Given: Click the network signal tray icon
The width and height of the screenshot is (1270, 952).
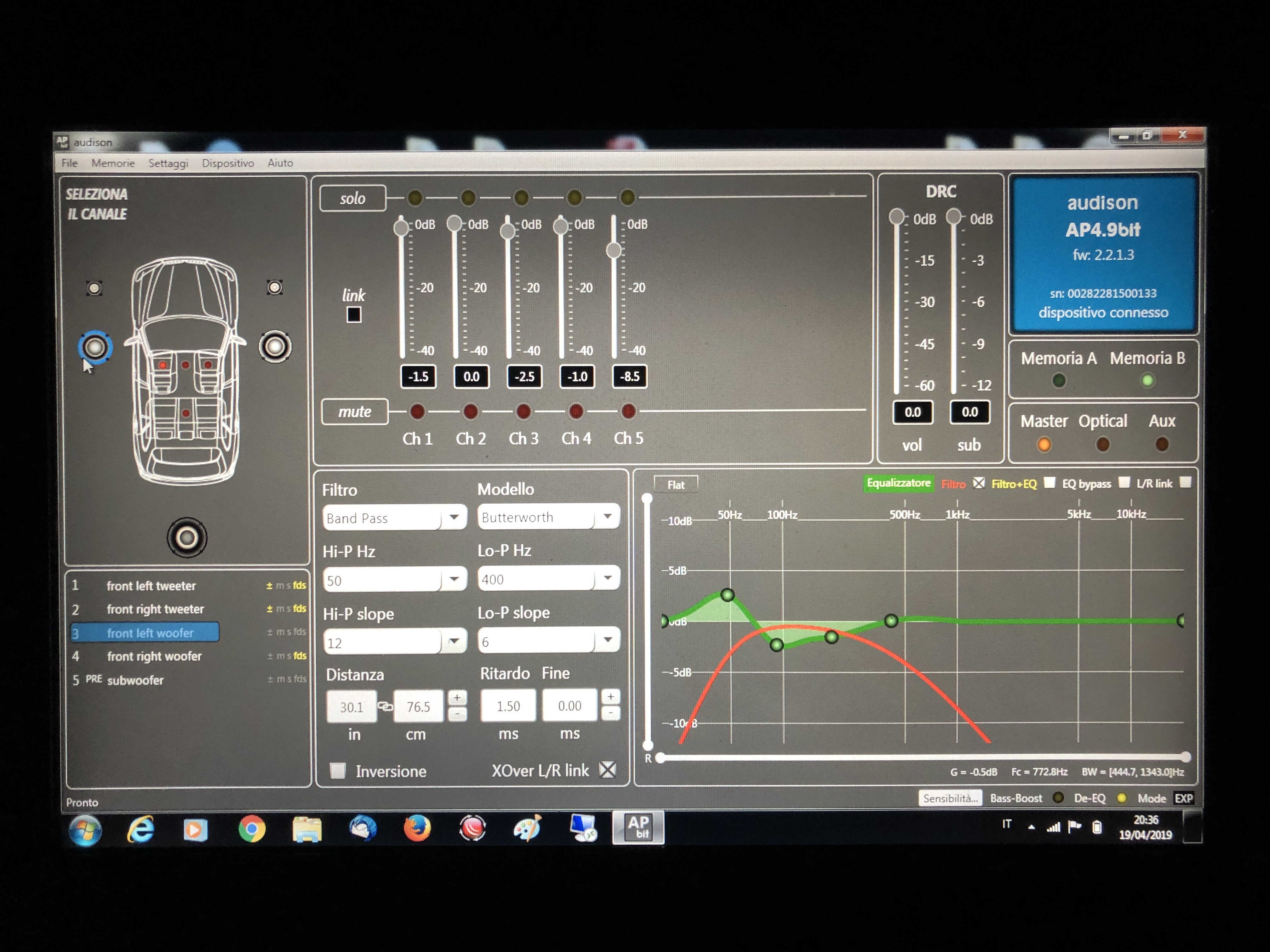Looking at the screenshot, I should click(x=1053, y=827).
